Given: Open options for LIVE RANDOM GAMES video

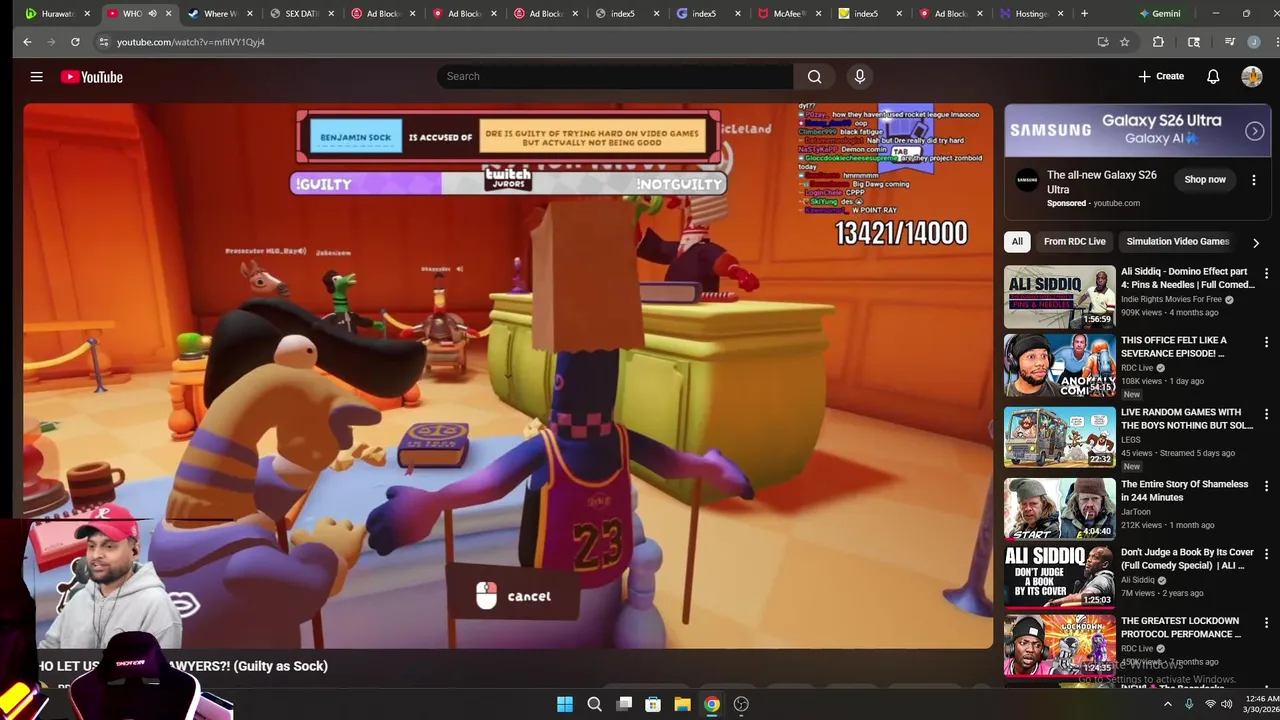Looking at the screenshot, I should (x=1266, y=414).
